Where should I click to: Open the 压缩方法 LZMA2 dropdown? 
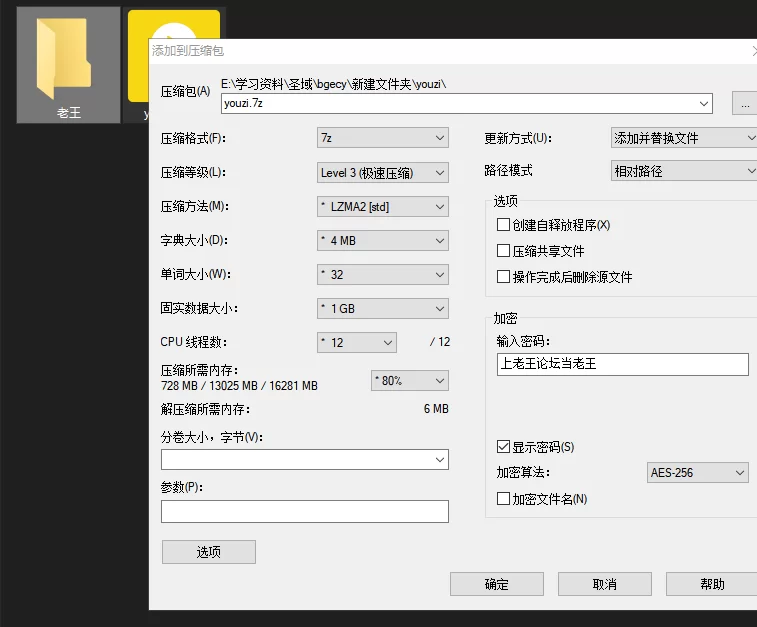click(383, 207)
